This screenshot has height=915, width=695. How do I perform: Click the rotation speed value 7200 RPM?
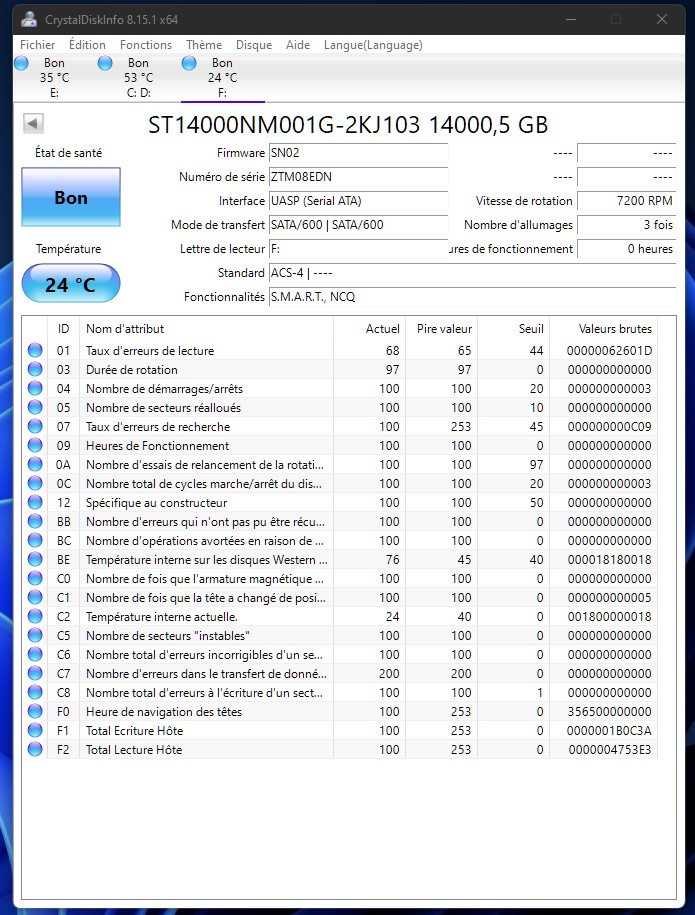click(626, 201)
